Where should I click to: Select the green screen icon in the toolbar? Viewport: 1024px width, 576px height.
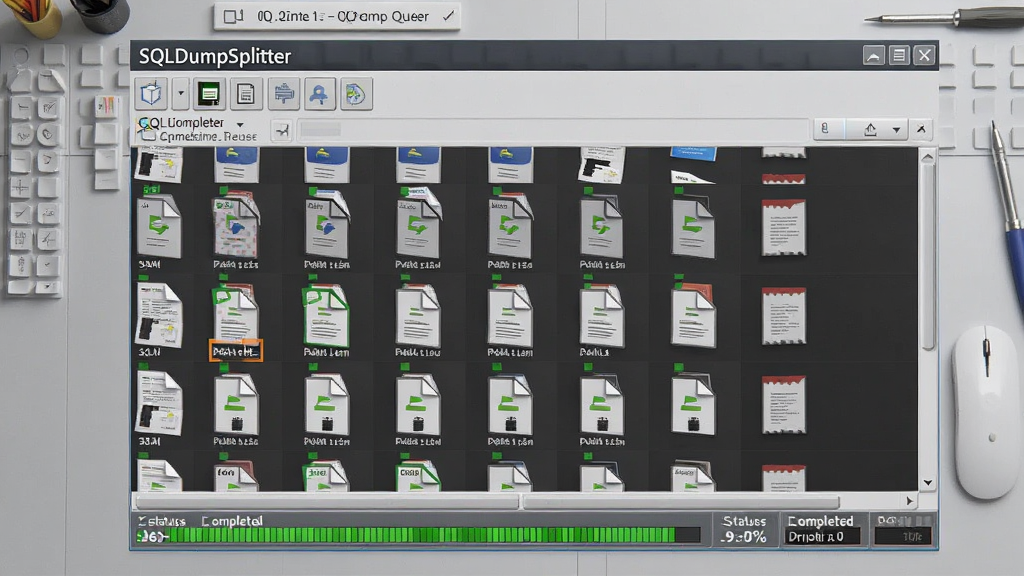[209, 94]
